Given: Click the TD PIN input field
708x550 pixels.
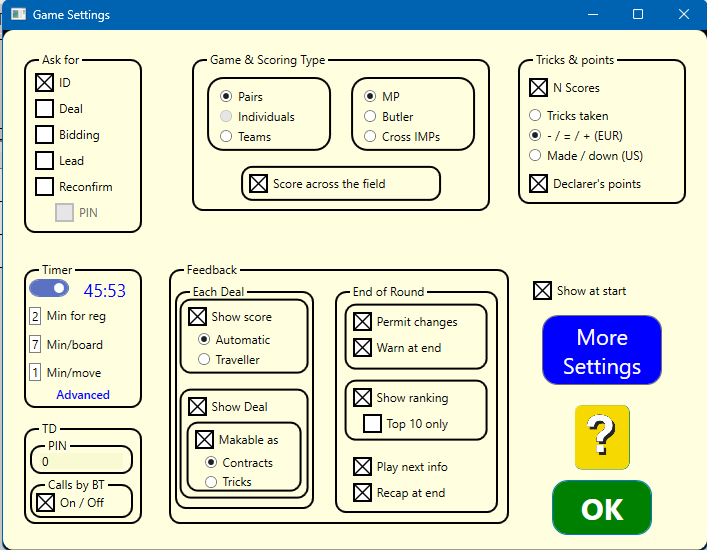Looking at the screenshot, I should pyautogui.click(x=80, y=461).
